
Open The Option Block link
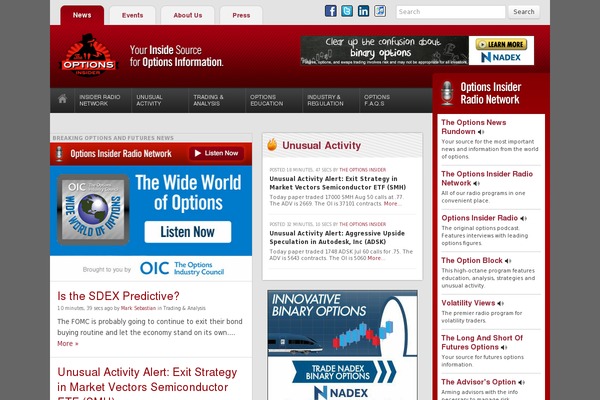[472, 260]
